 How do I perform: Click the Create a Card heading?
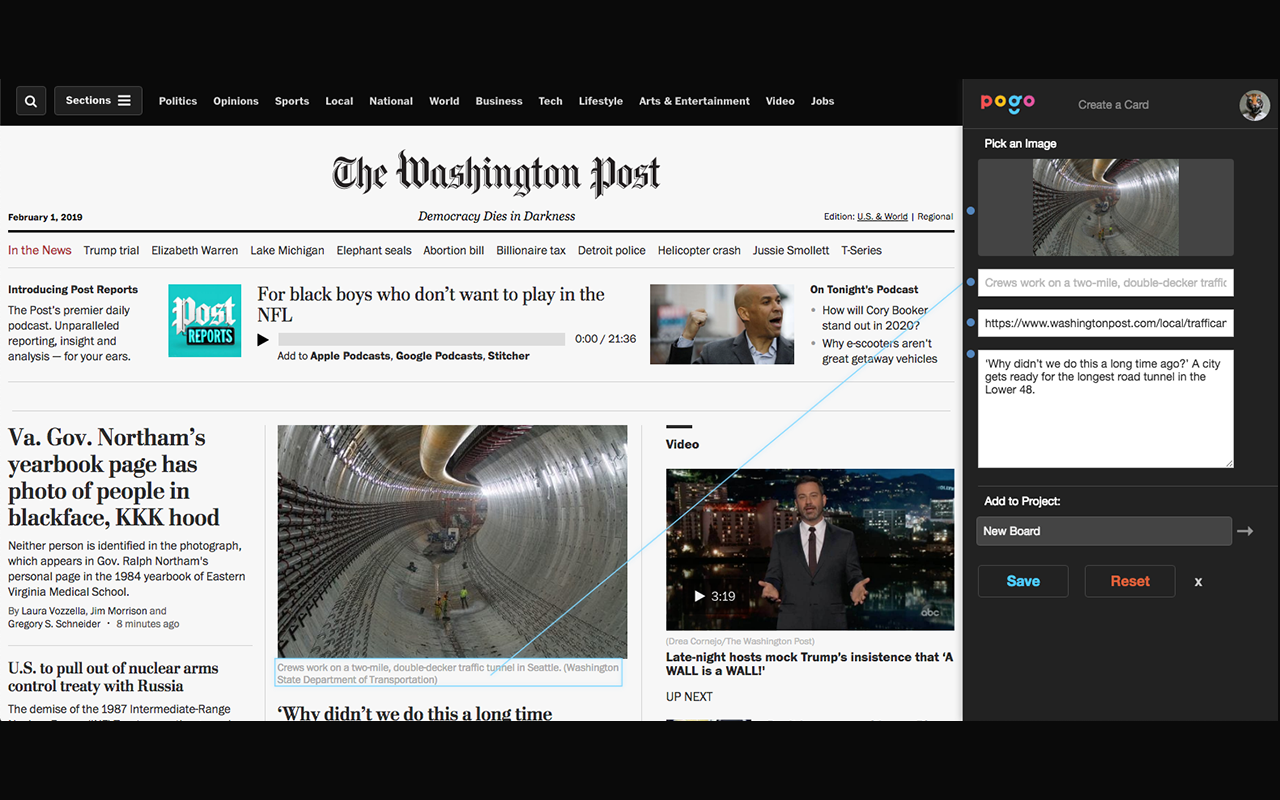tap(1113, 105)
